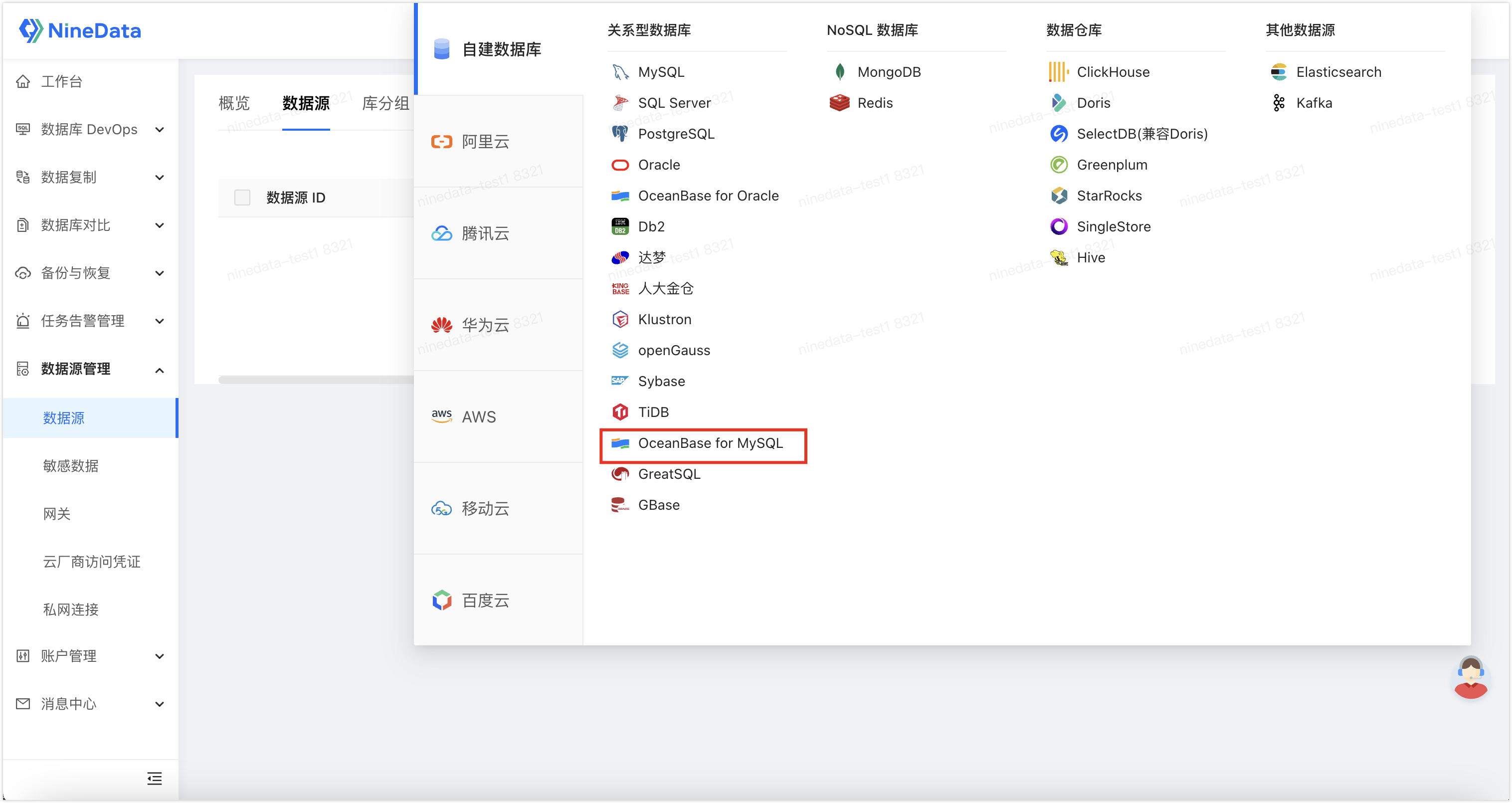1512x803 pixels.
Task: Choose SelectDB(兼容Doris) data source
Action: [x=1130, y=134]
